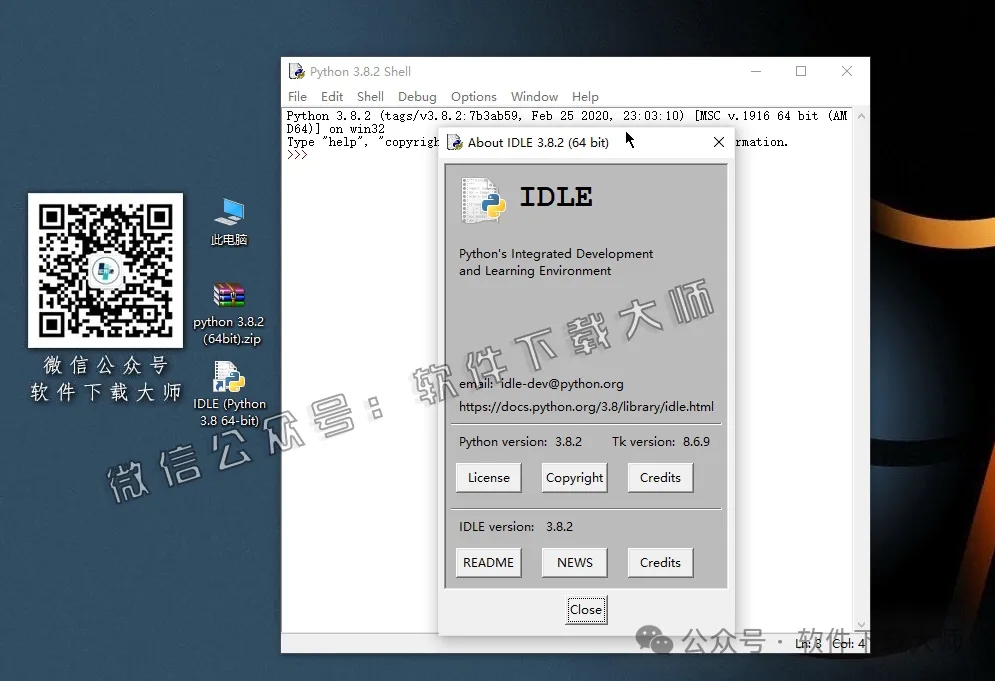Viewport: 995px width, 681px height.
Task: View the IDLE NEWS file
Action: point(574,562)
